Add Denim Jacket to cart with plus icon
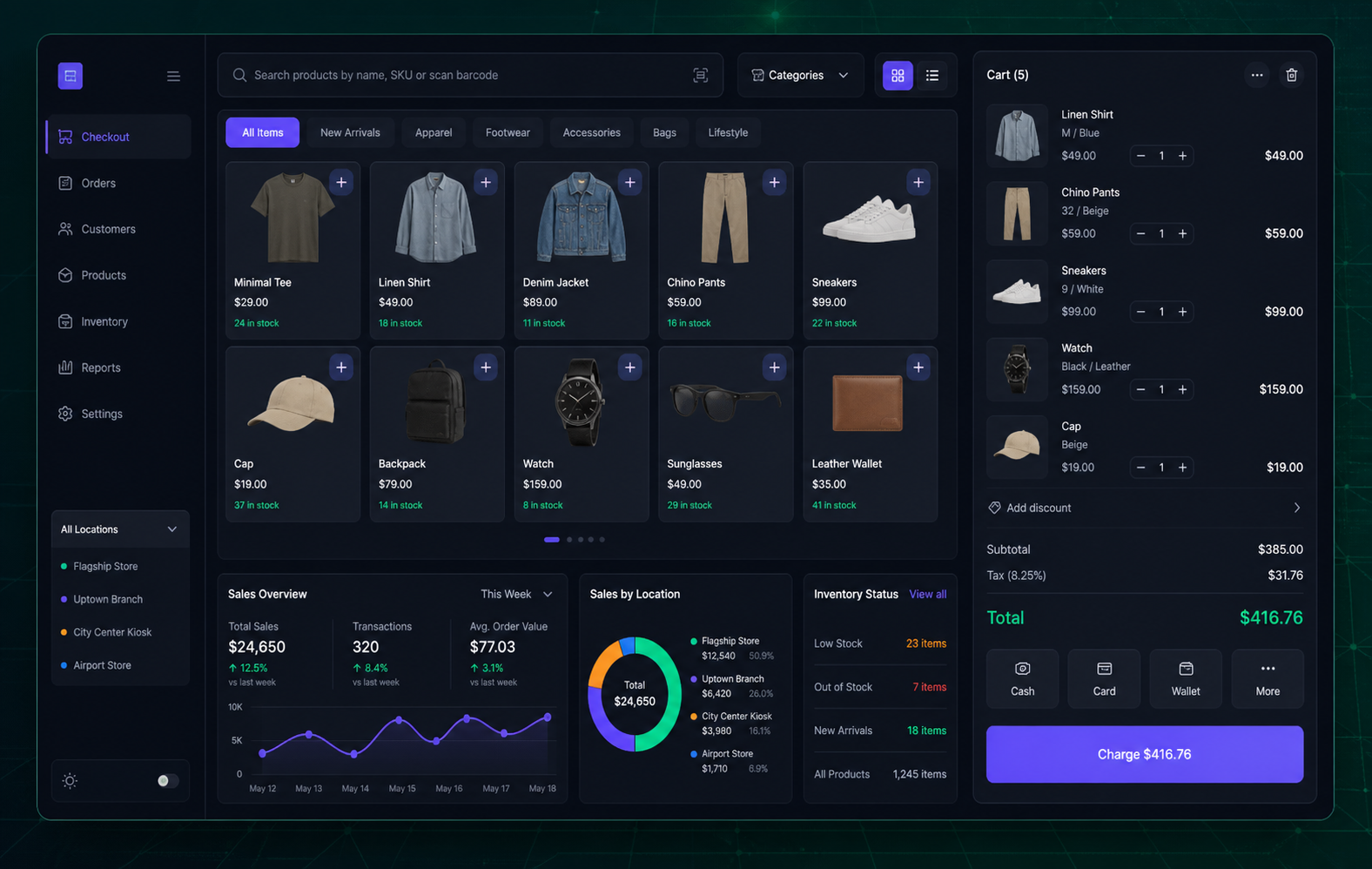The image size is (1372, 869). [630, 182]
